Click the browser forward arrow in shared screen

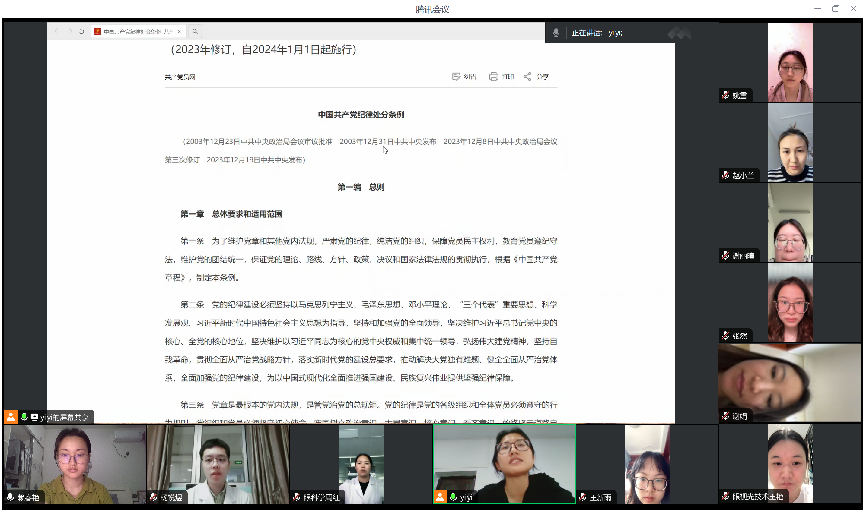[x=69, y=31]
